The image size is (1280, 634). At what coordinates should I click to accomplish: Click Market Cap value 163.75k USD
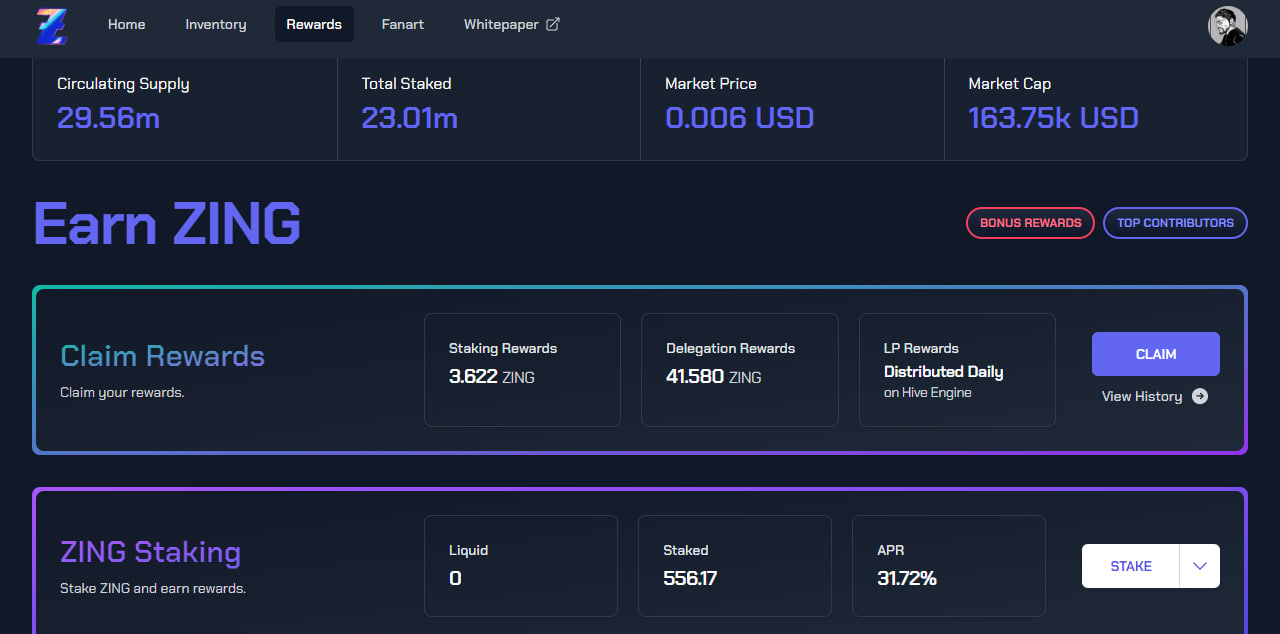click(x=1054, y=118)
